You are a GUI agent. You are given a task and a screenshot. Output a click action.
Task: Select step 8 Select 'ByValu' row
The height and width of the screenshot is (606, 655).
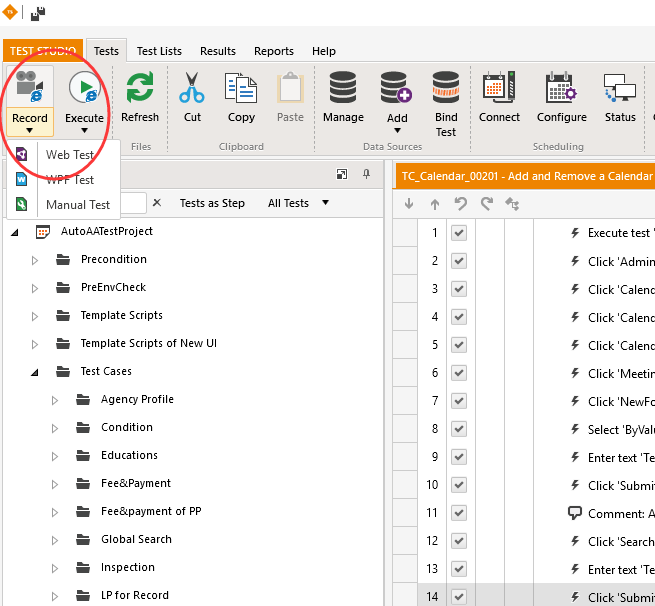(524, 429)
